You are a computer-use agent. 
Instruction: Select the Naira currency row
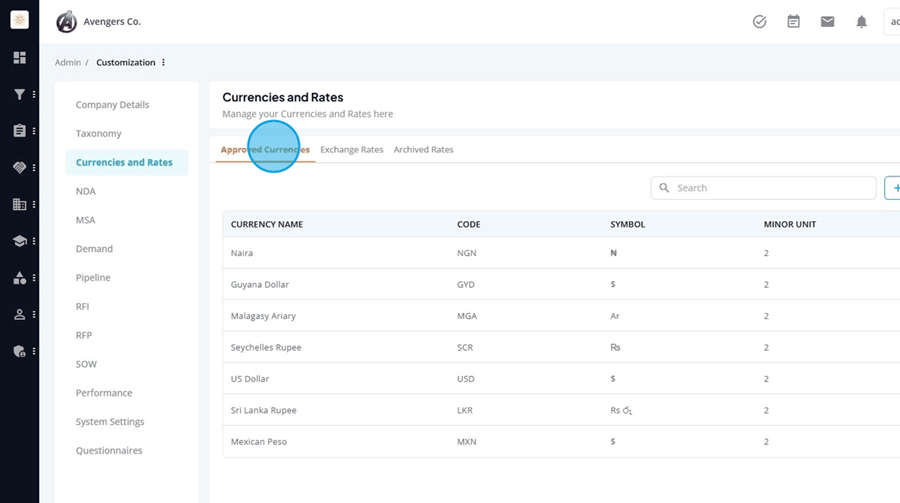(x=561, y=253)
